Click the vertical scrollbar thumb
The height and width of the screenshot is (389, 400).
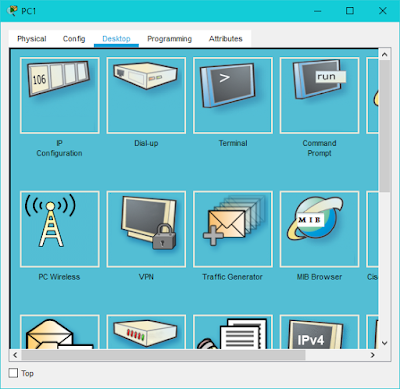[384, 126]
